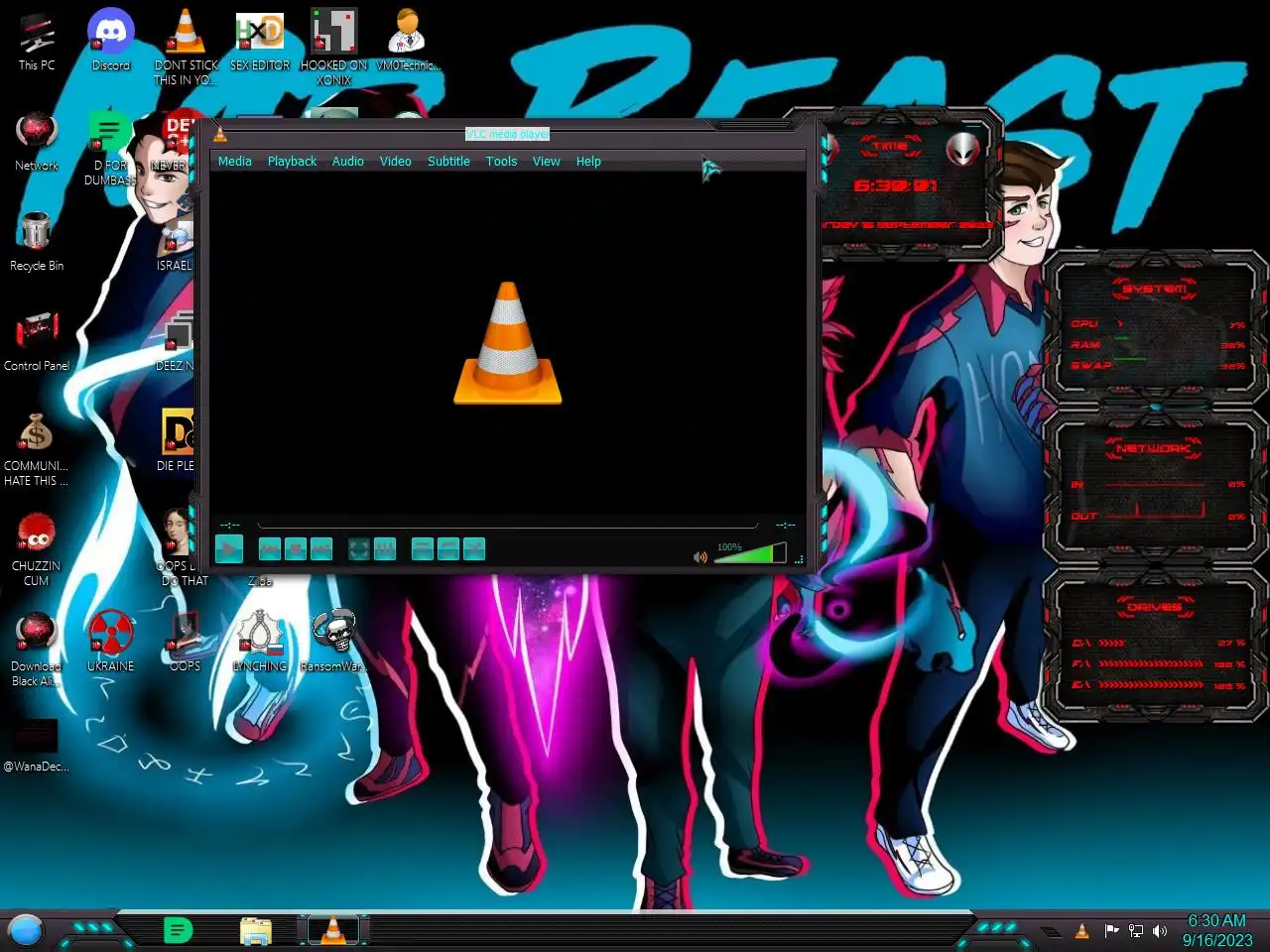Image resolution: width=1270 pixels, height=952 pixels.
Task: Toggle VLC loop mode button
Action: (x=448, y=548)
